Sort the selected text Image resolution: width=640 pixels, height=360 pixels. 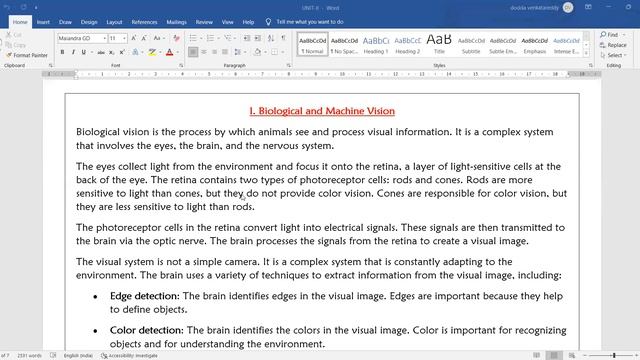(271, 38)
